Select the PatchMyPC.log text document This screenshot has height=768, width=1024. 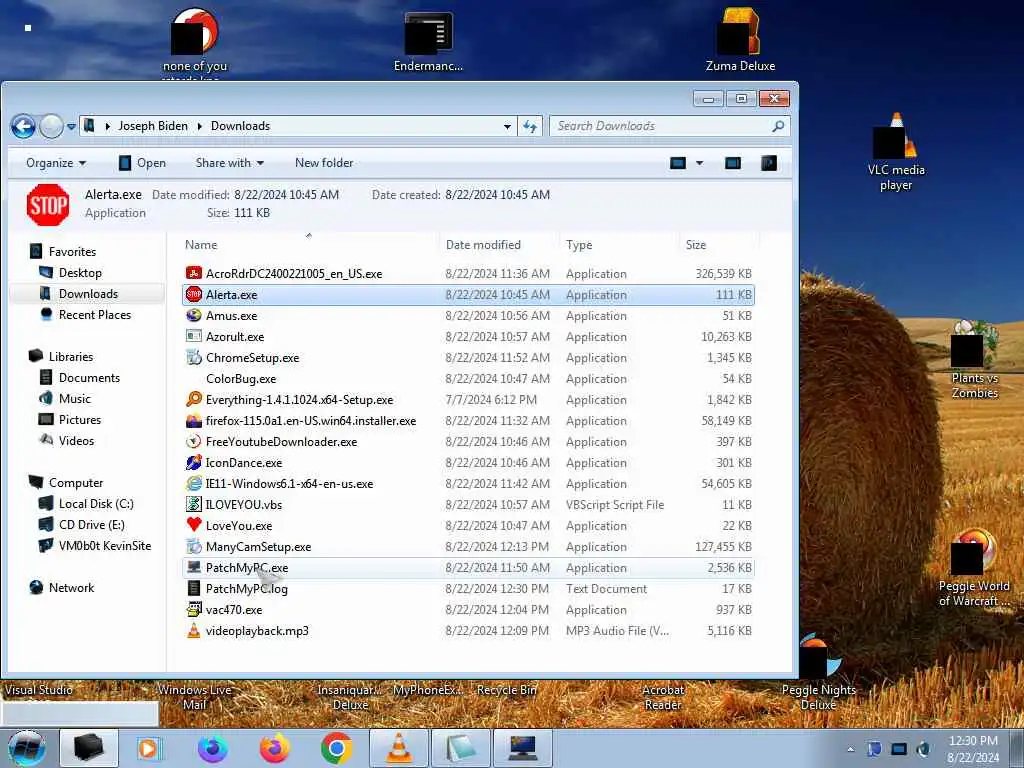tap(468, 588)
